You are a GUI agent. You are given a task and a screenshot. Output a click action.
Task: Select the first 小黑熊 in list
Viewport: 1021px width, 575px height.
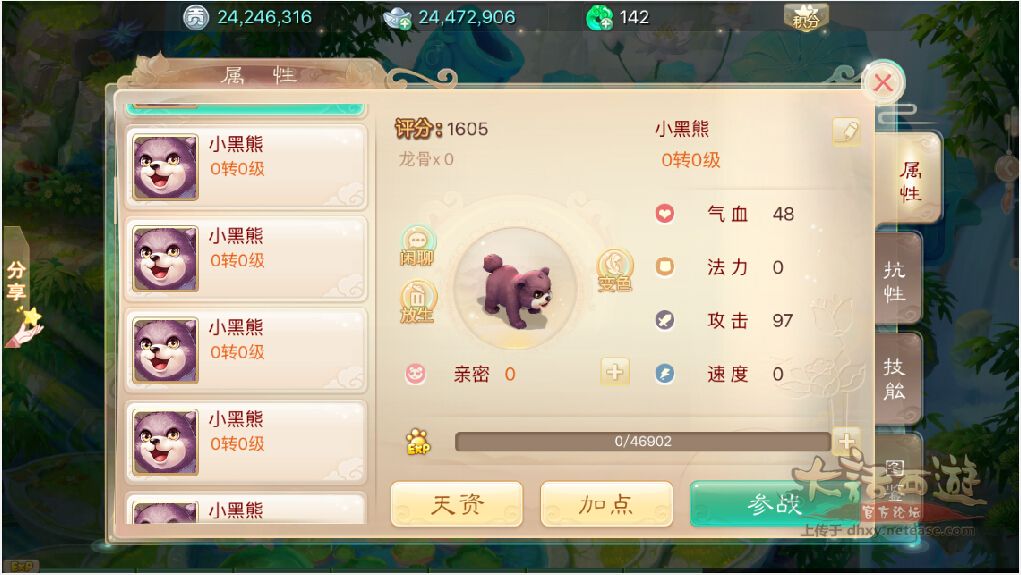click(245, 167)
